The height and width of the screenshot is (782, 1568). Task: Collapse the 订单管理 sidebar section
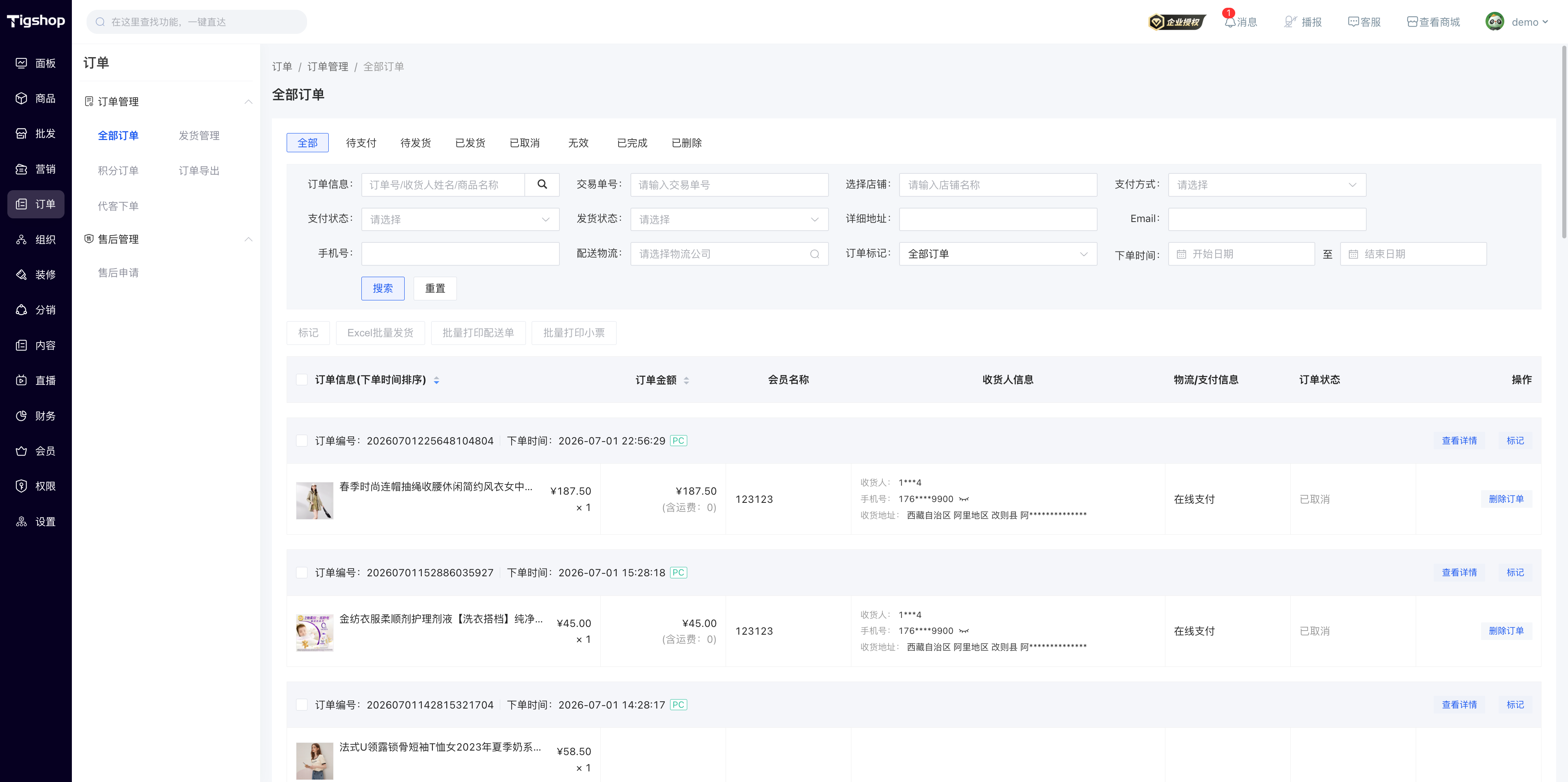[x=248, y=102]
